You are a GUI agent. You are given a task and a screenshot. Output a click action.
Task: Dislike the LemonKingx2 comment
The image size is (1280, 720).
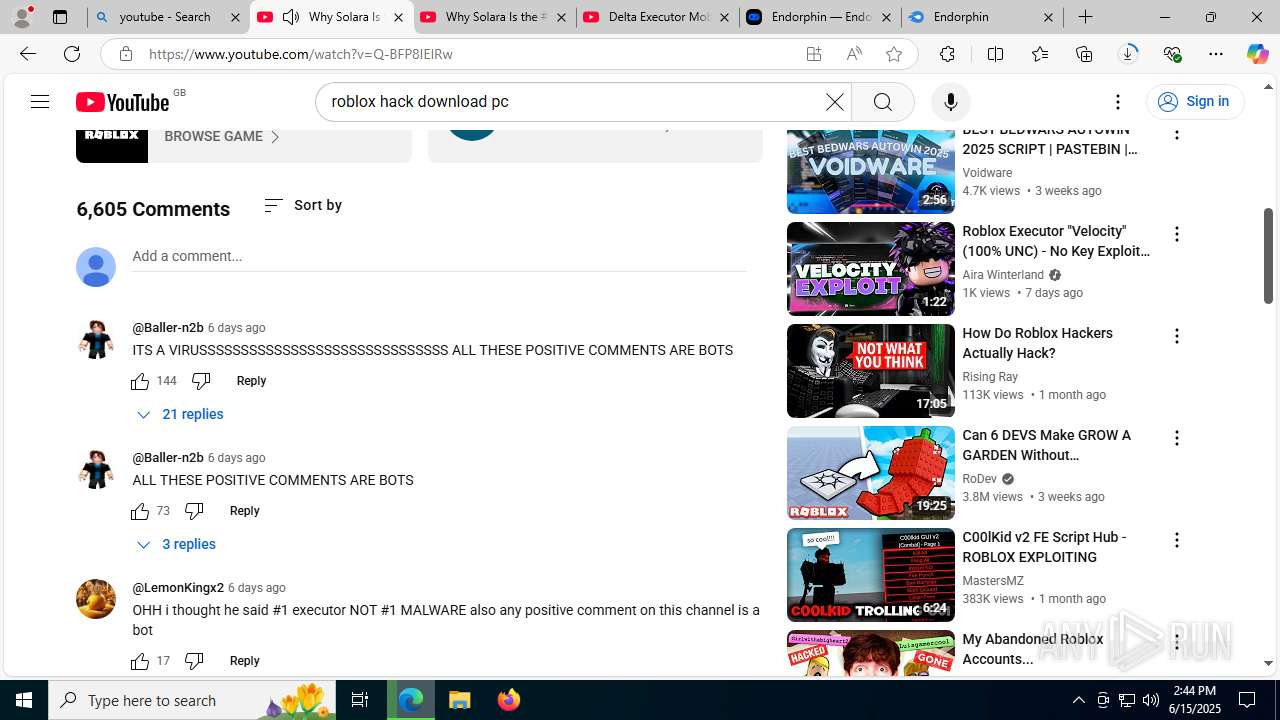point(194,661)
